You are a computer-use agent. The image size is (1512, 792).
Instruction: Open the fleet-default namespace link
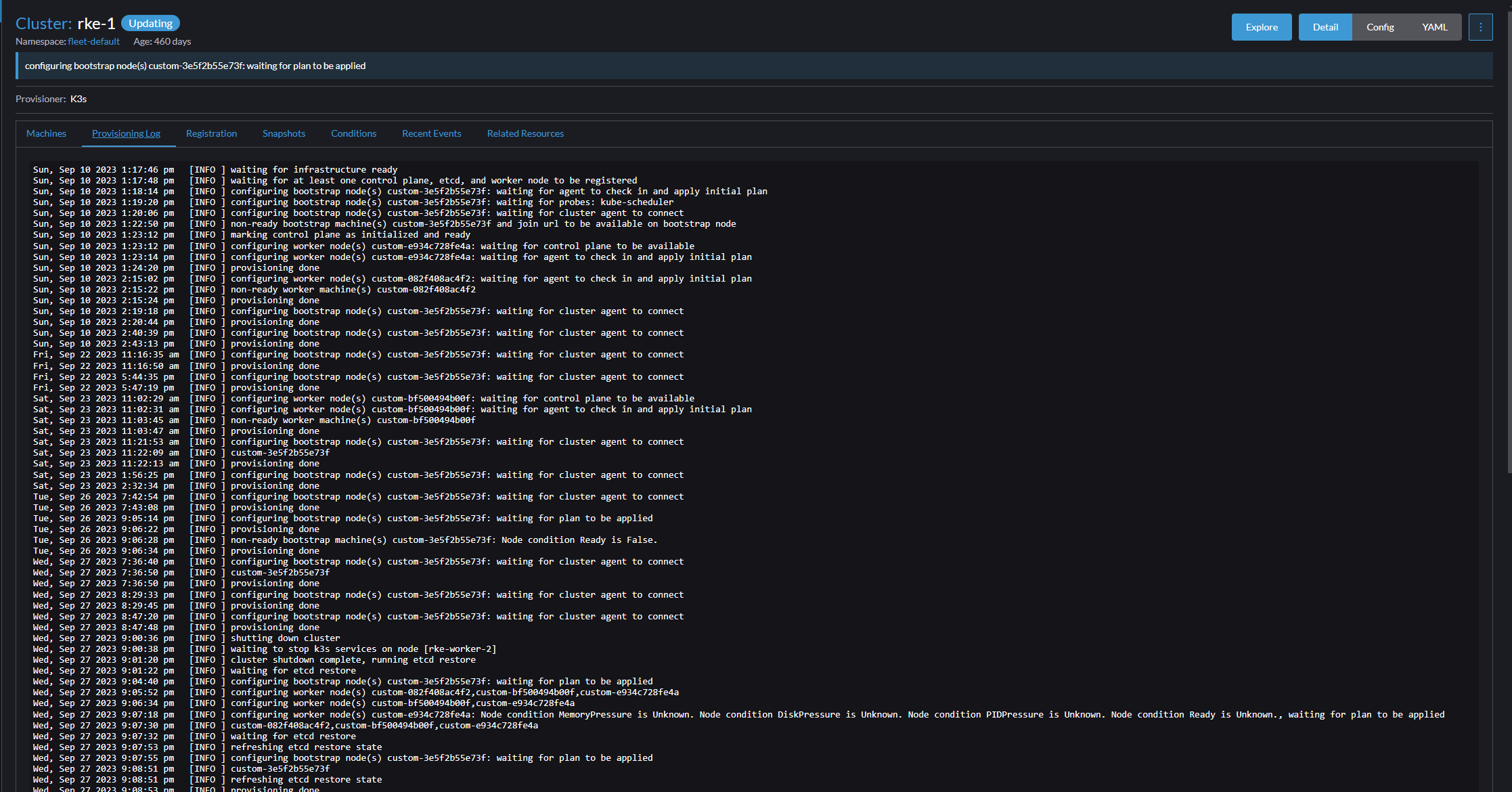(93, 41)
